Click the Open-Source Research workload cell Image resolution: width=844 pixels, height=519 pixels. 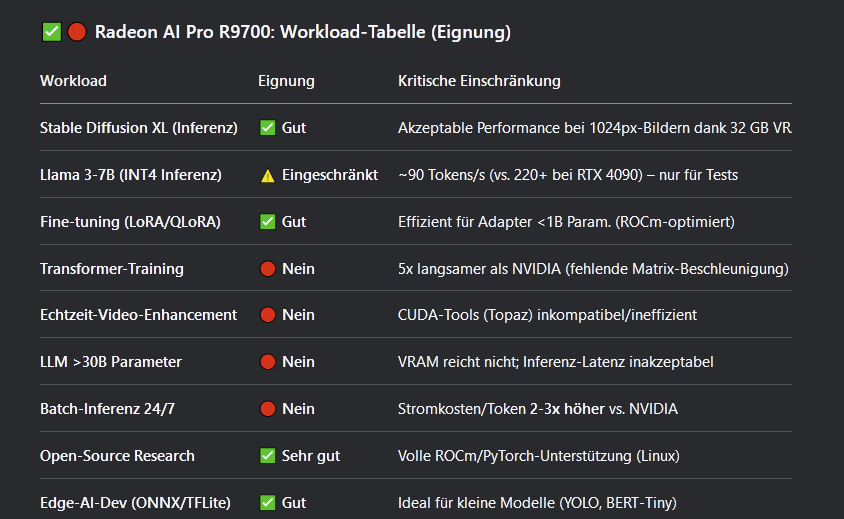[x=117, y=456]
